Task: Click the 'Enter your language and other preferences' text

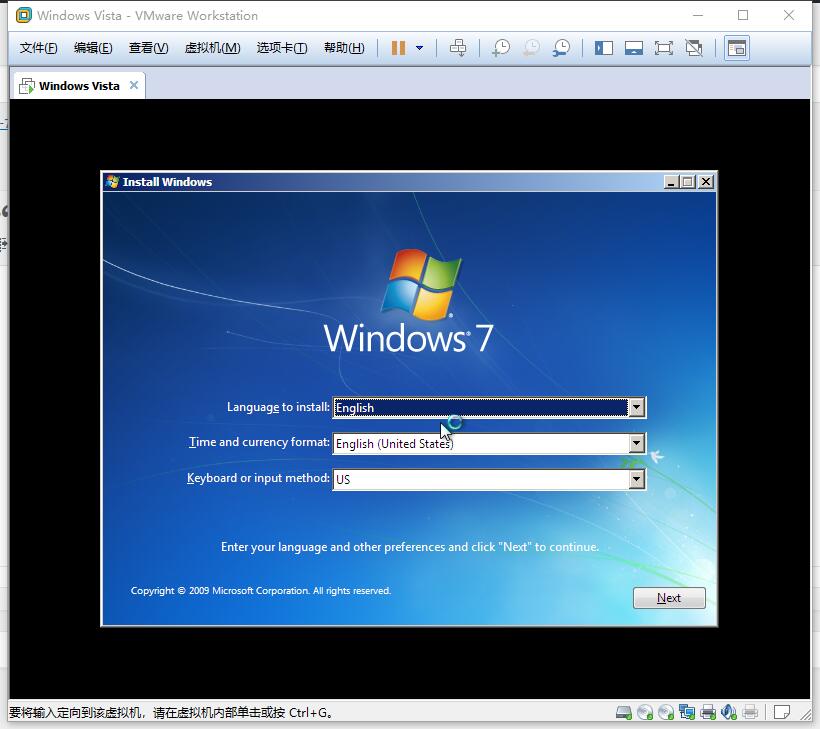Action: [410, 546]
